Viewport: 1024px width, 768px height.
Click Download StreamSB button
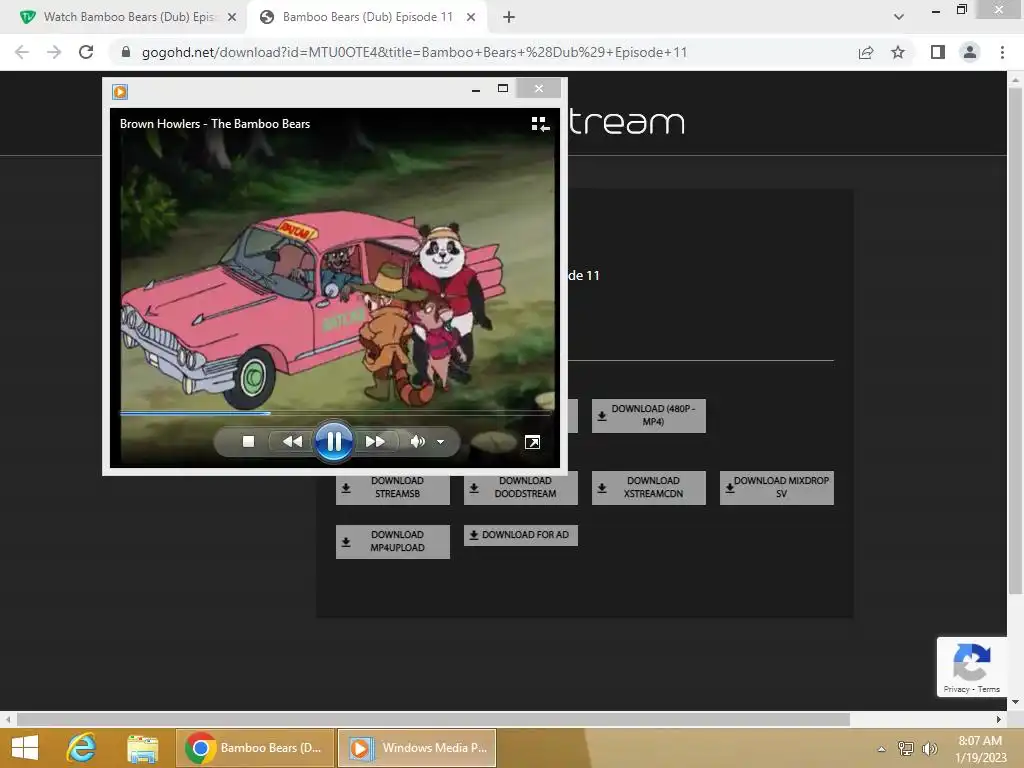point(392,488)
